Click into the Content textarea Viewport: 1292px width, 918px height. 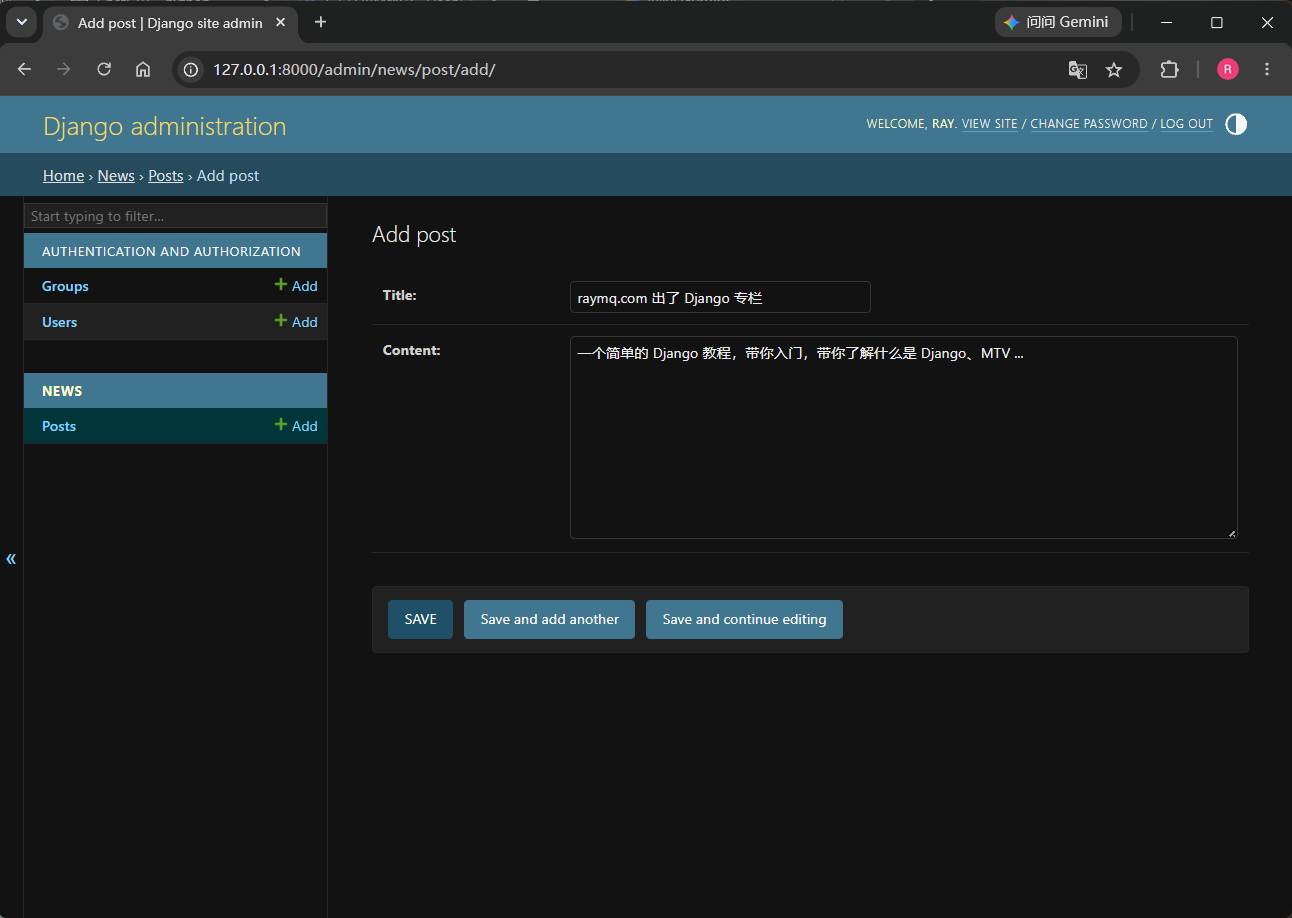click(x=904, y=437)
